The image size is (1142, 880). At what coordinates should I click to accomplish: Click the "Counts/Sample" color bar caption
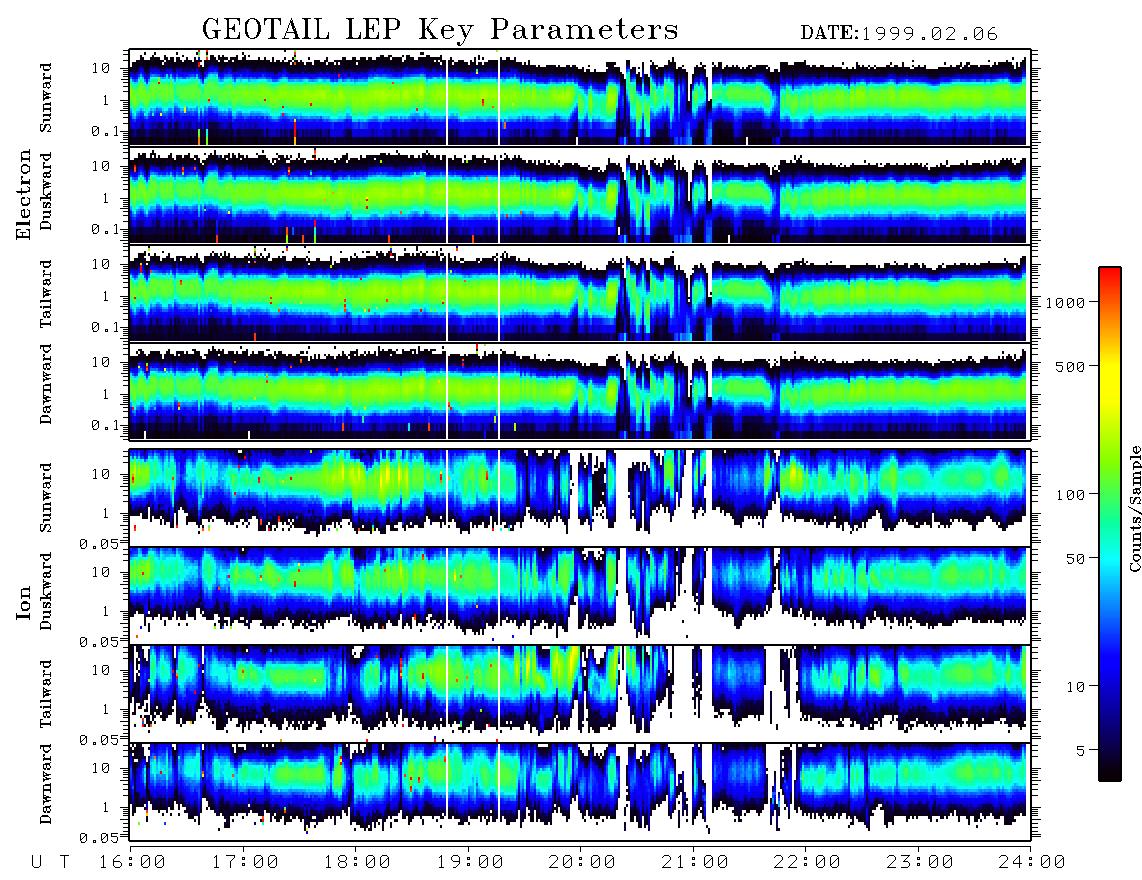[1134, 509]
